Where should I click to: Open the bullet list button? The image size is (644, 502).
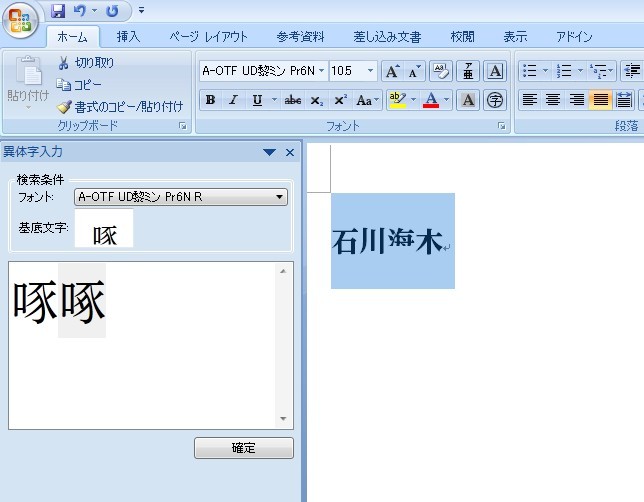coord(529,71)
